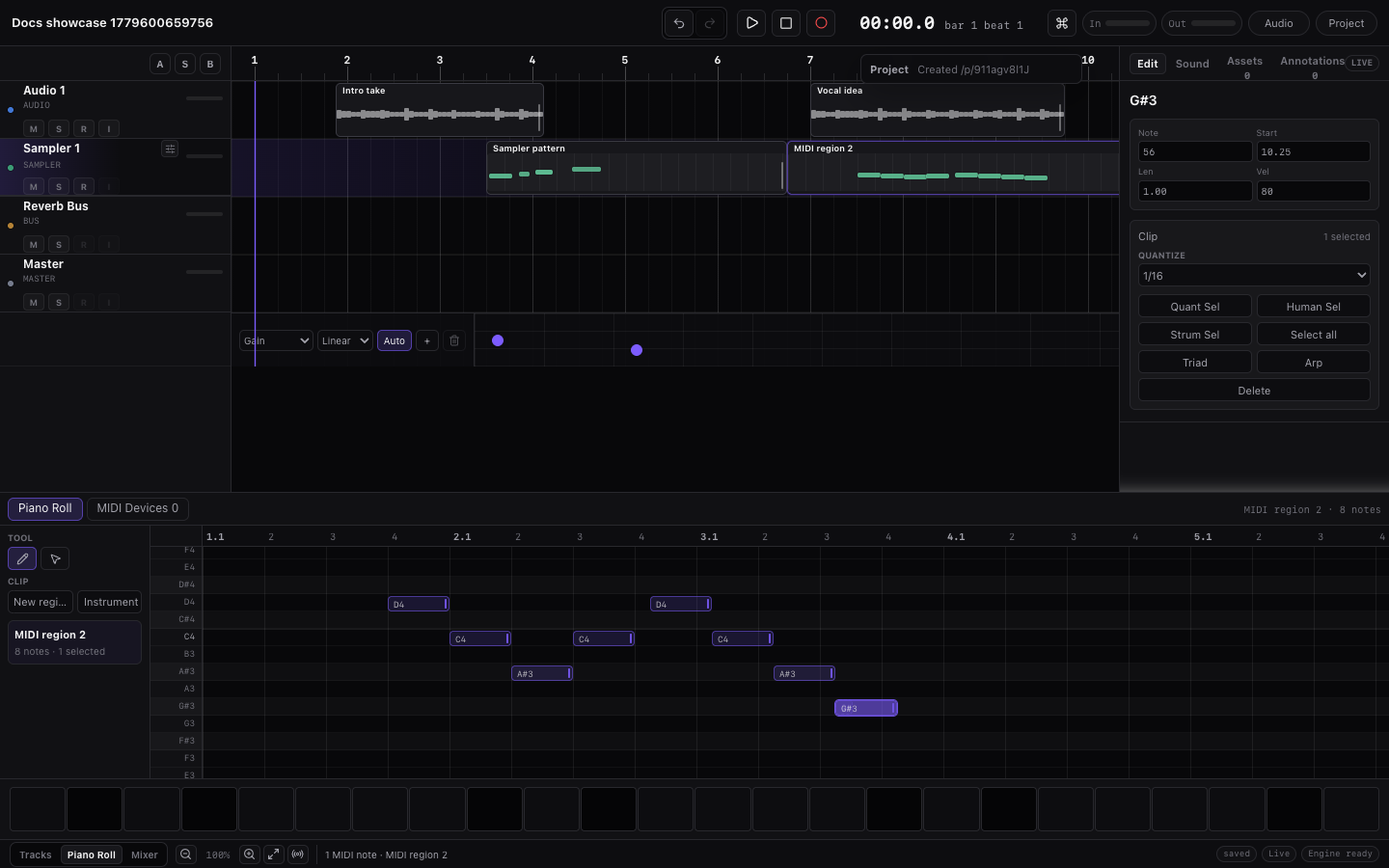1389x868 pixels.
Task: Click the Select all button
Action: (1314, 335)
